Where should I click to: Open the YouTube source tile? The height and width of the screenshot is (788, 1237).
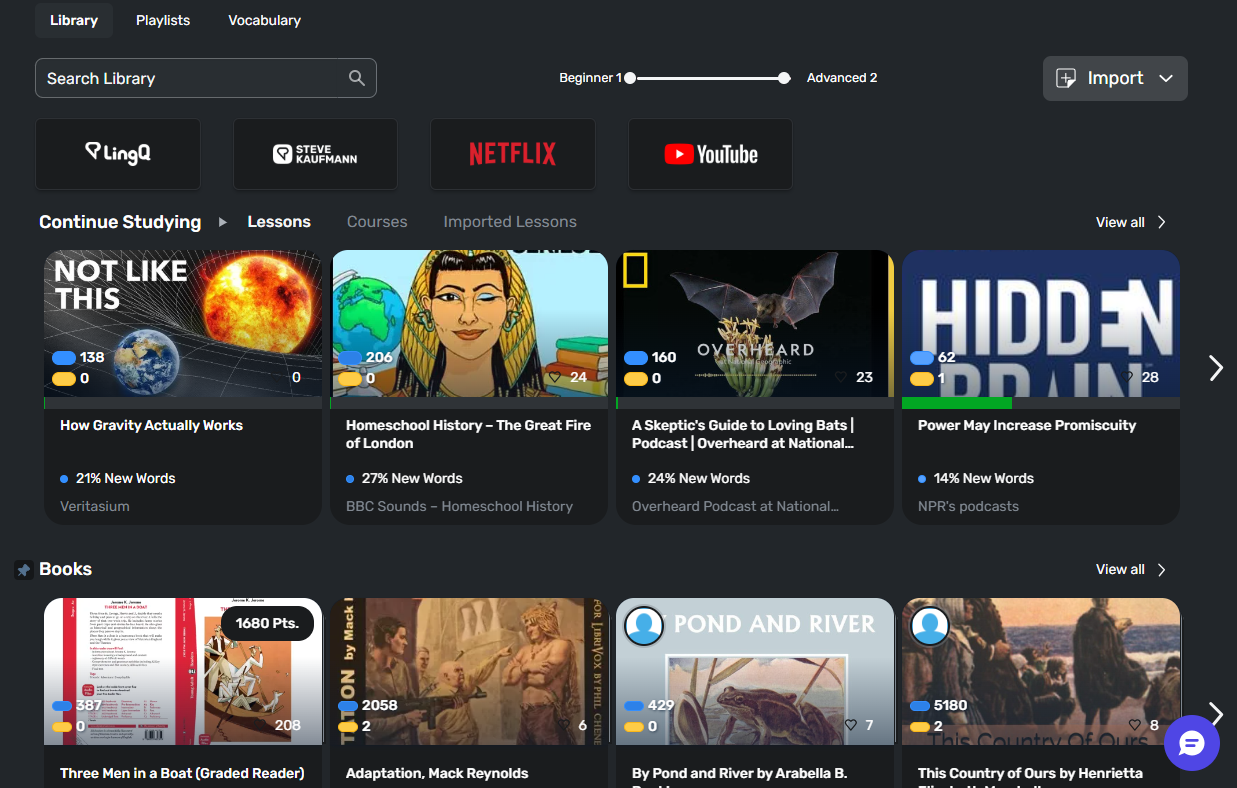pos(710,154)
